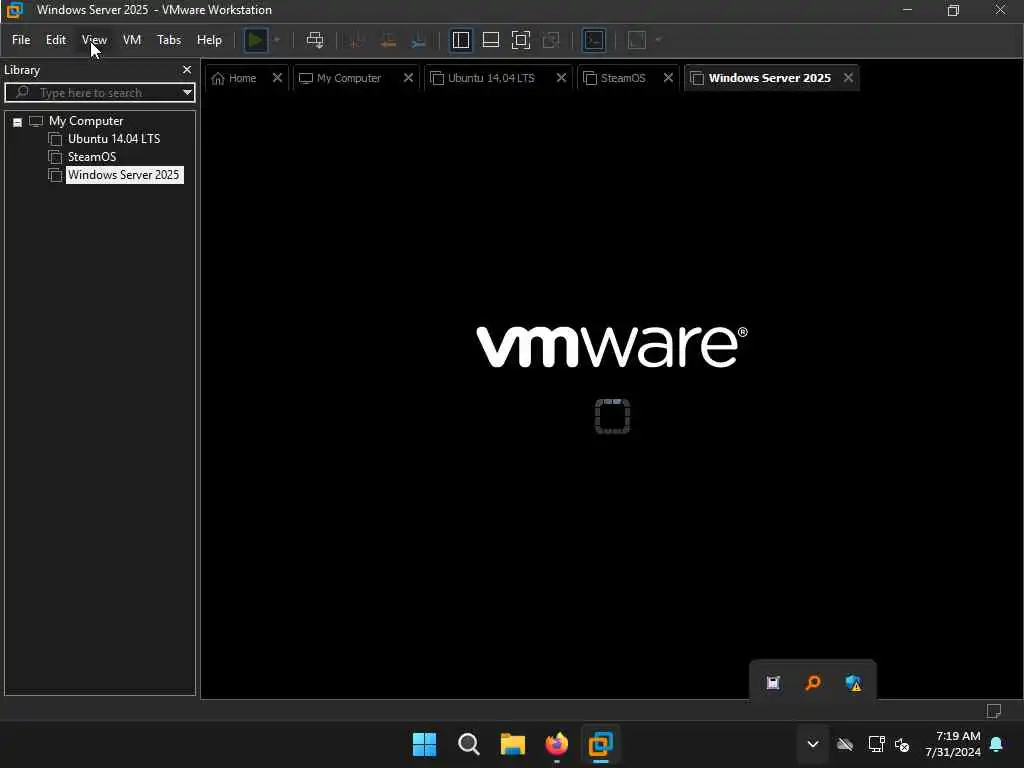Click the network status tray icon
This screenshot has height=768, width=1024.
[x=876, y=744]
